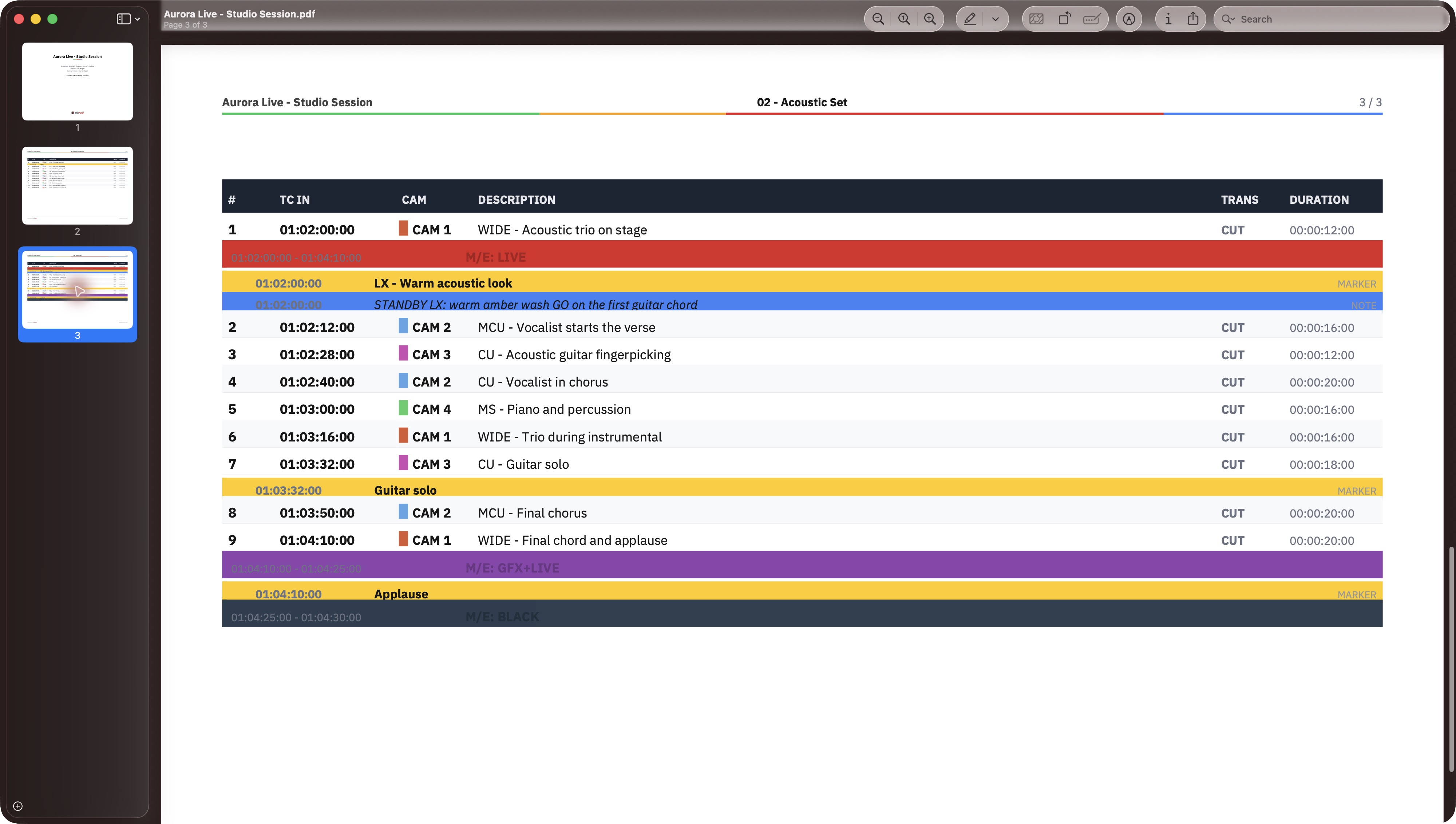This screenshot has height=824, width=1456.
Task: Click the blue CAM 2 swatch in row 8
Action: pyautogui.click(x=403, y=511)
